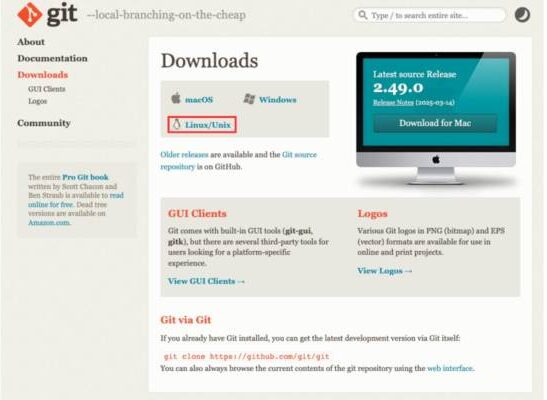Open the View Logos link
Image resolution: width=547 pixels, height=400 pixels.
[384, 271]
